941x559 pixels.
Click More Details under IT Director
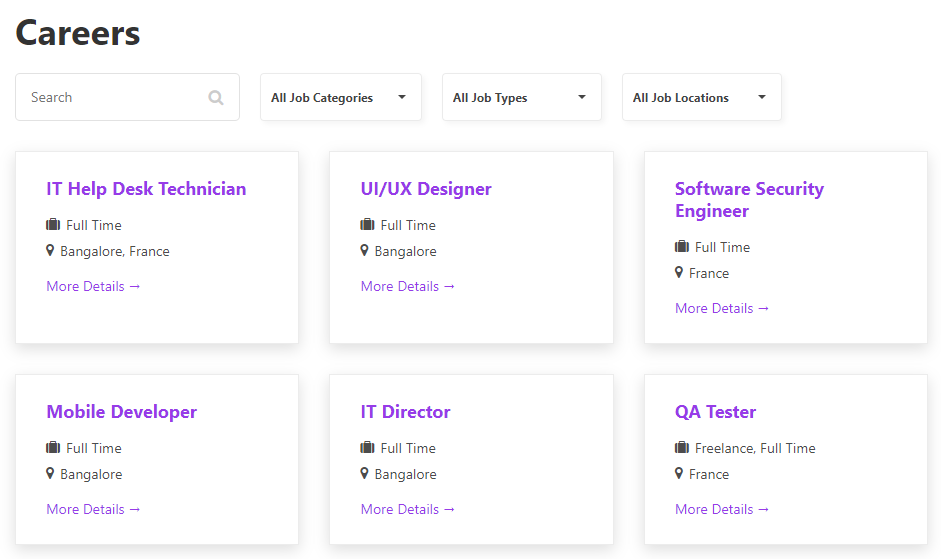(x=407, y=509)
